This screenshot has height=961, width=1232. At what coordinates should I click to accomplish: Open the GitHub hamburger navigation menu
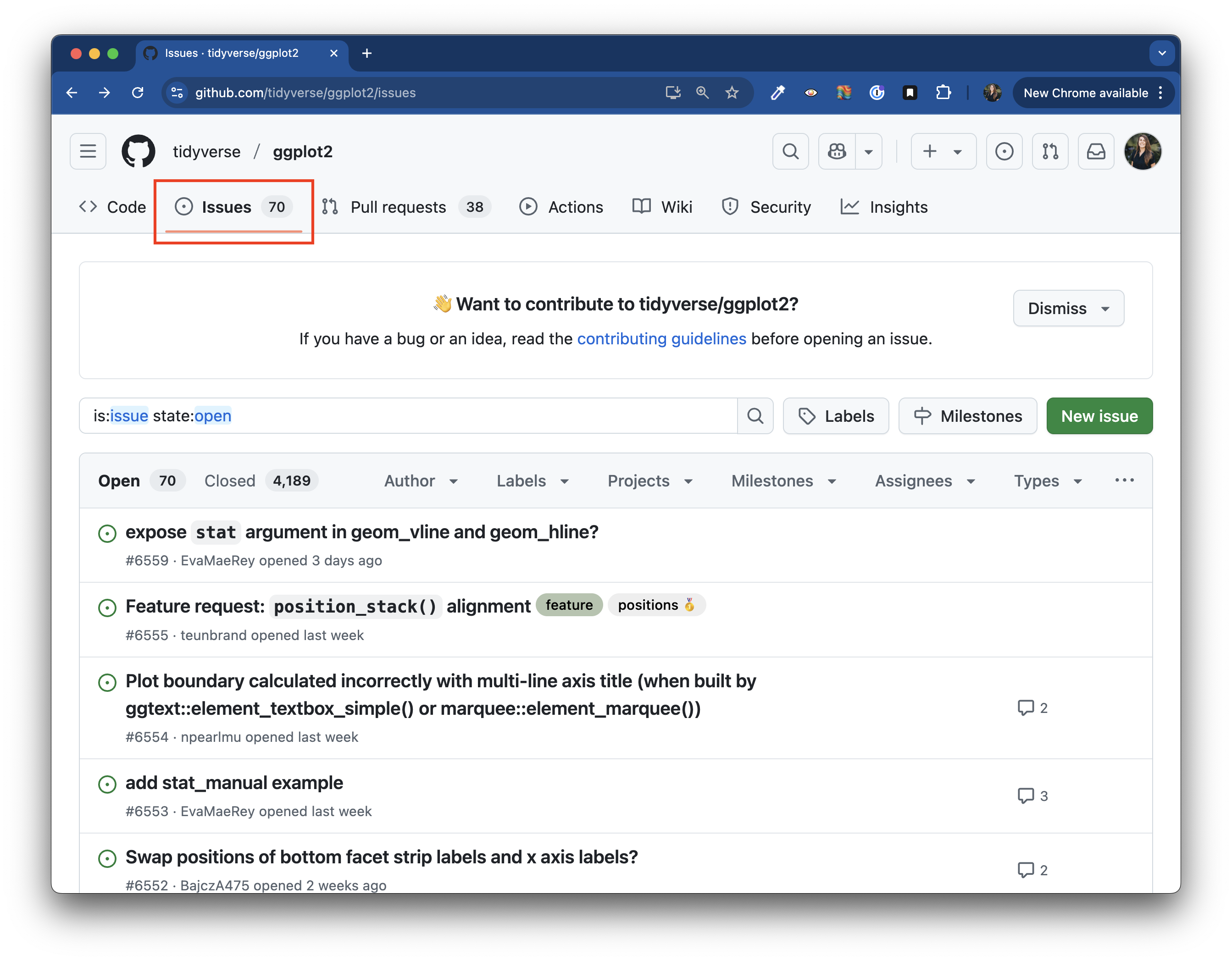tap(88, 151)
